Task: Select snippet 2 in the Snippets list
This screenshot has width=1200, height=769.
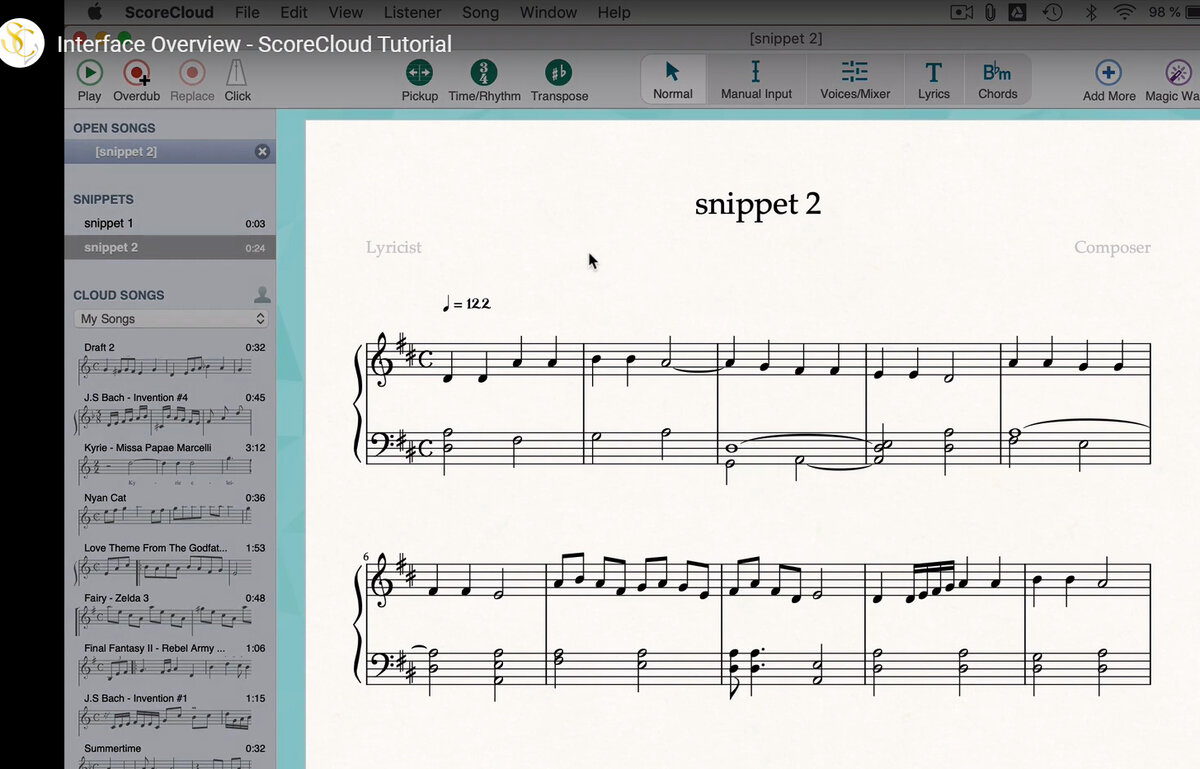Action: (x=170, y=247)
